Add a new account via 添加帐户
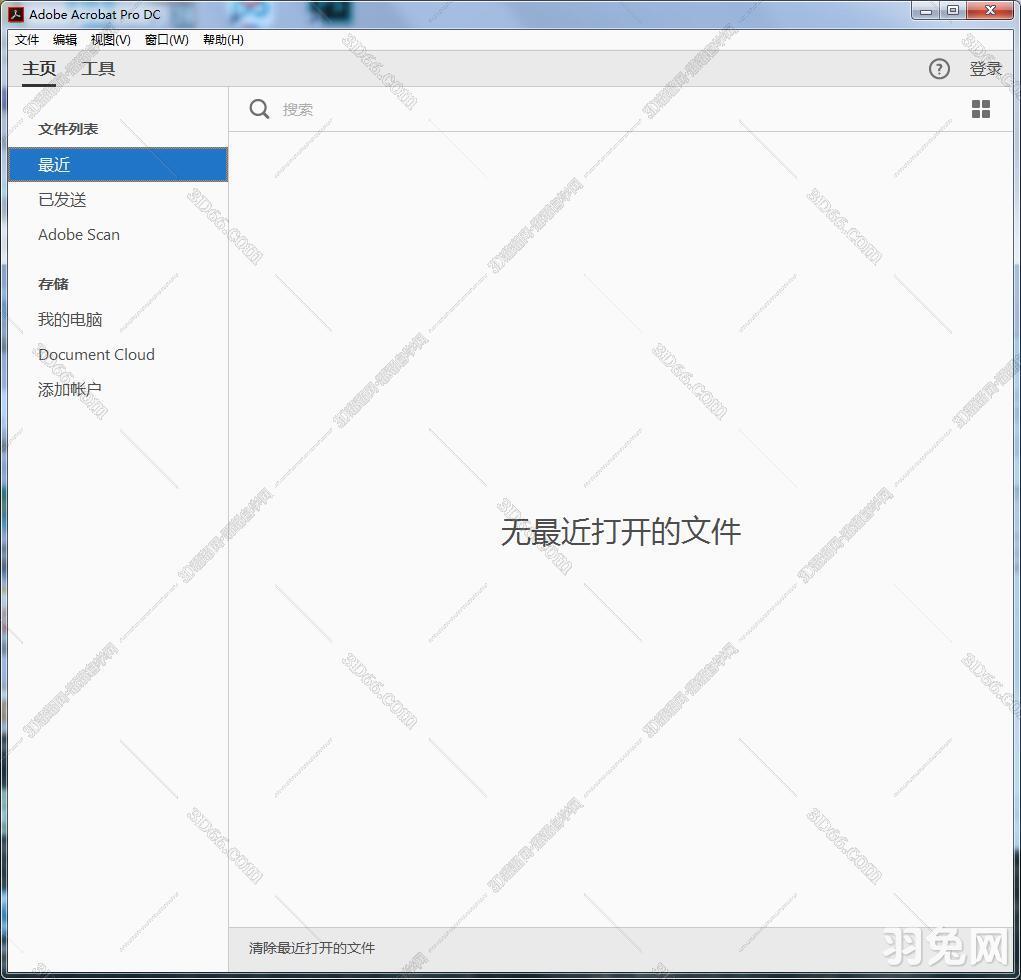This screenshot has width=1021, height=980. [x=69, y=389]
